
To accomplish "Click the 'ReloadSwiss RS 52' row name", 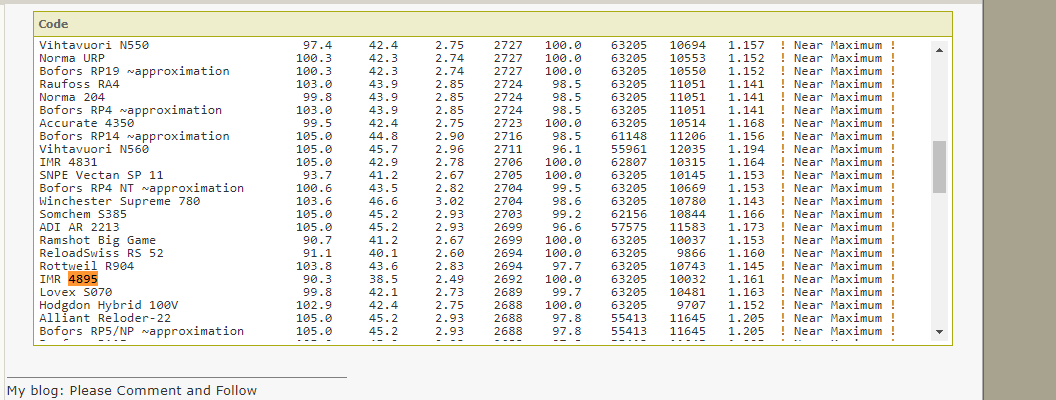I will [101, 253].
